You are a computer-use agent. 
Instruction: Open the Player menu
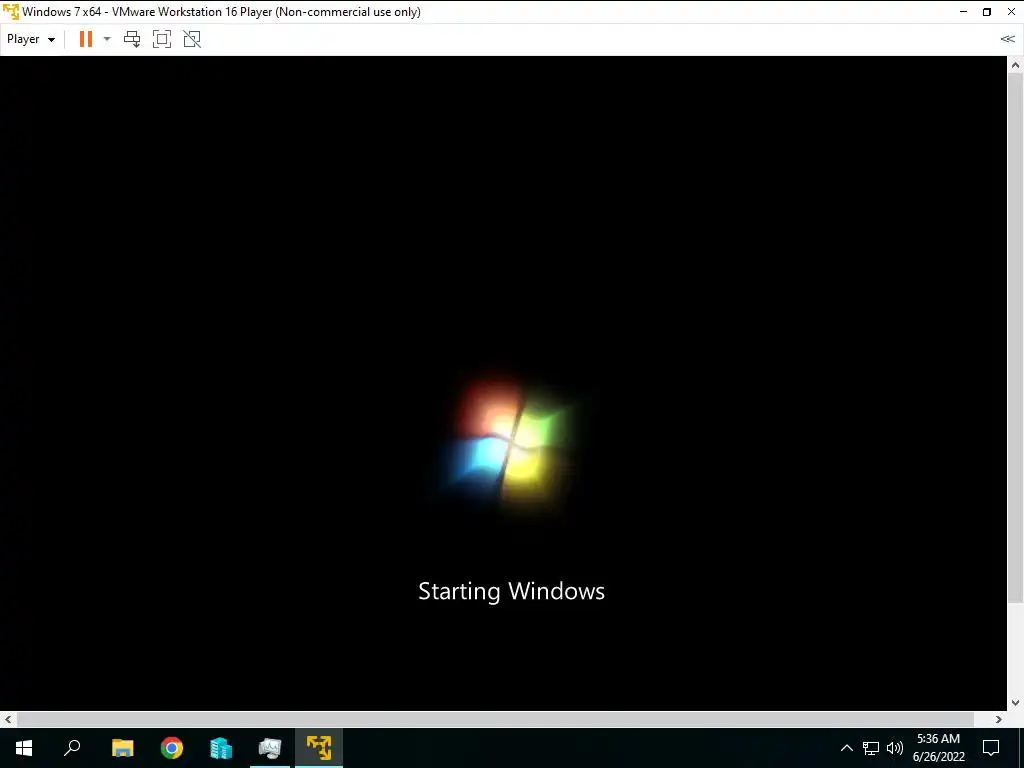[31, 39]
